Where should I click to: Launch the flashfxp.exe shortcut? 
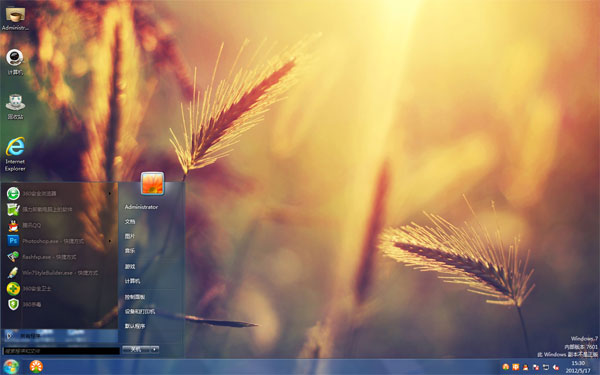point(59,257)
